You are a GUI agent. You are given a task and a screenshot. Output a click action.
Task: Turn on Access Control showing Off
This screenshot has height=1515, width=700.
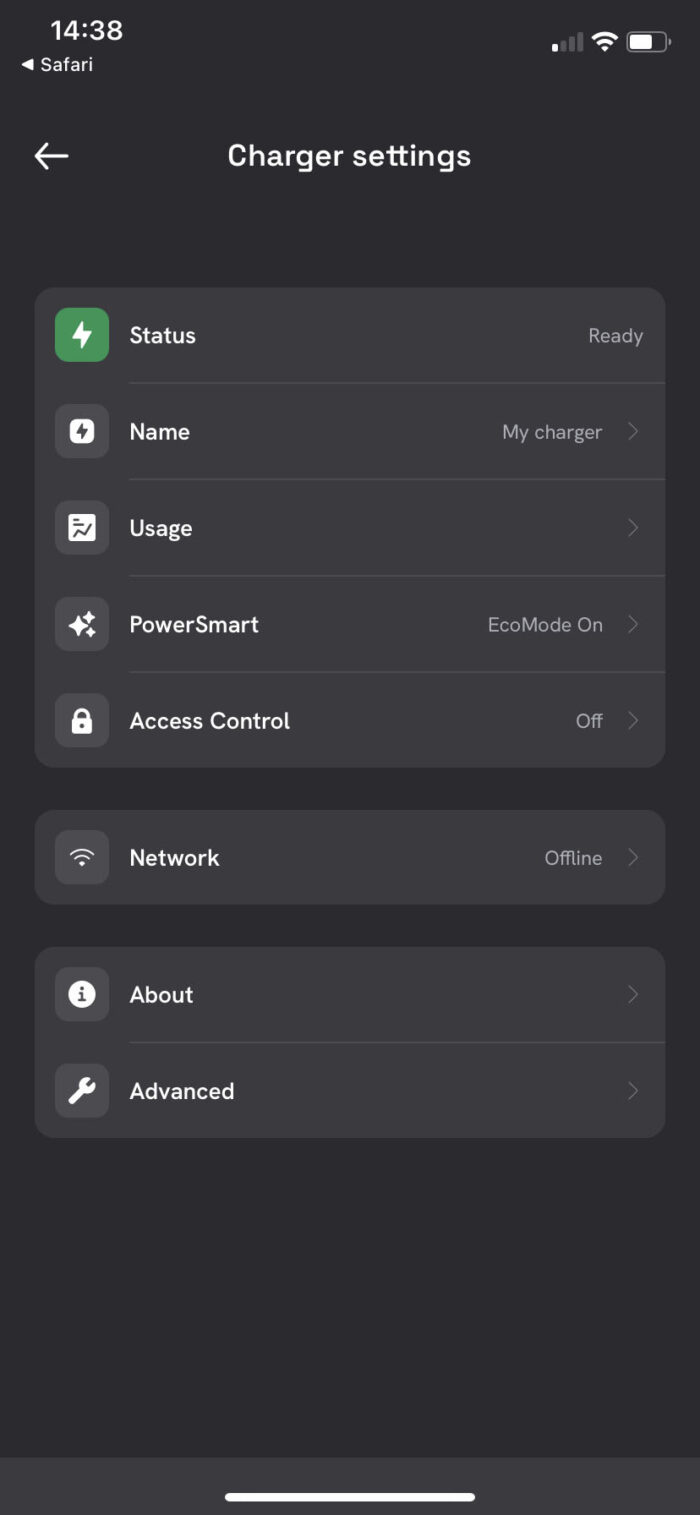pyautogui.click(x=589, y=720)
